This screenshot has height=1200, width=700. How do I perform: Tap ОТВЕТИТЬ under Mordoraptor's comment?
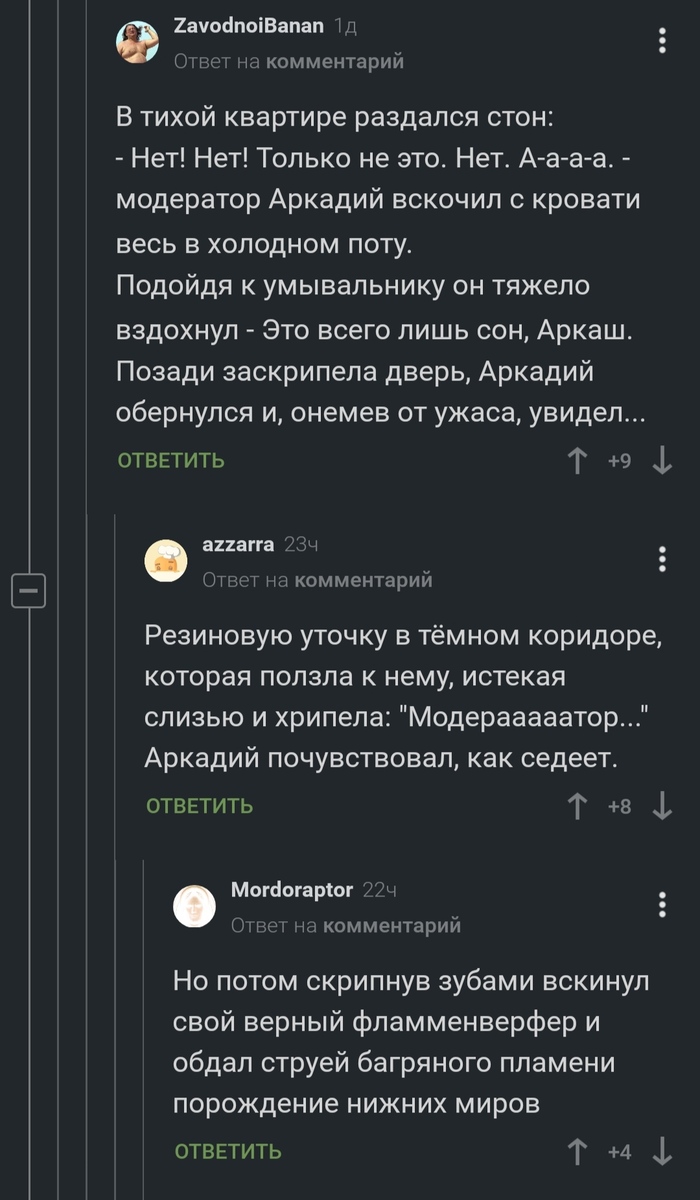[x=228, y=1152]
